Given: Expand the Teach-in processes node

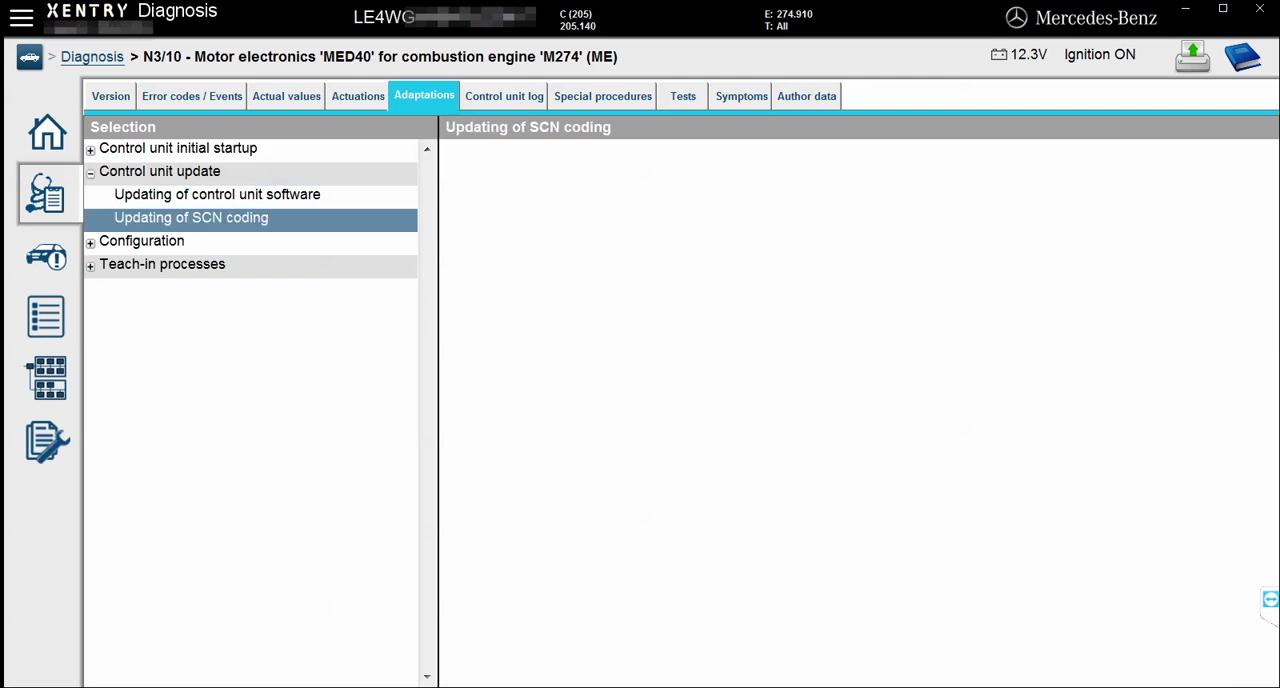Looking at the screenshot, I should (90, 264).
